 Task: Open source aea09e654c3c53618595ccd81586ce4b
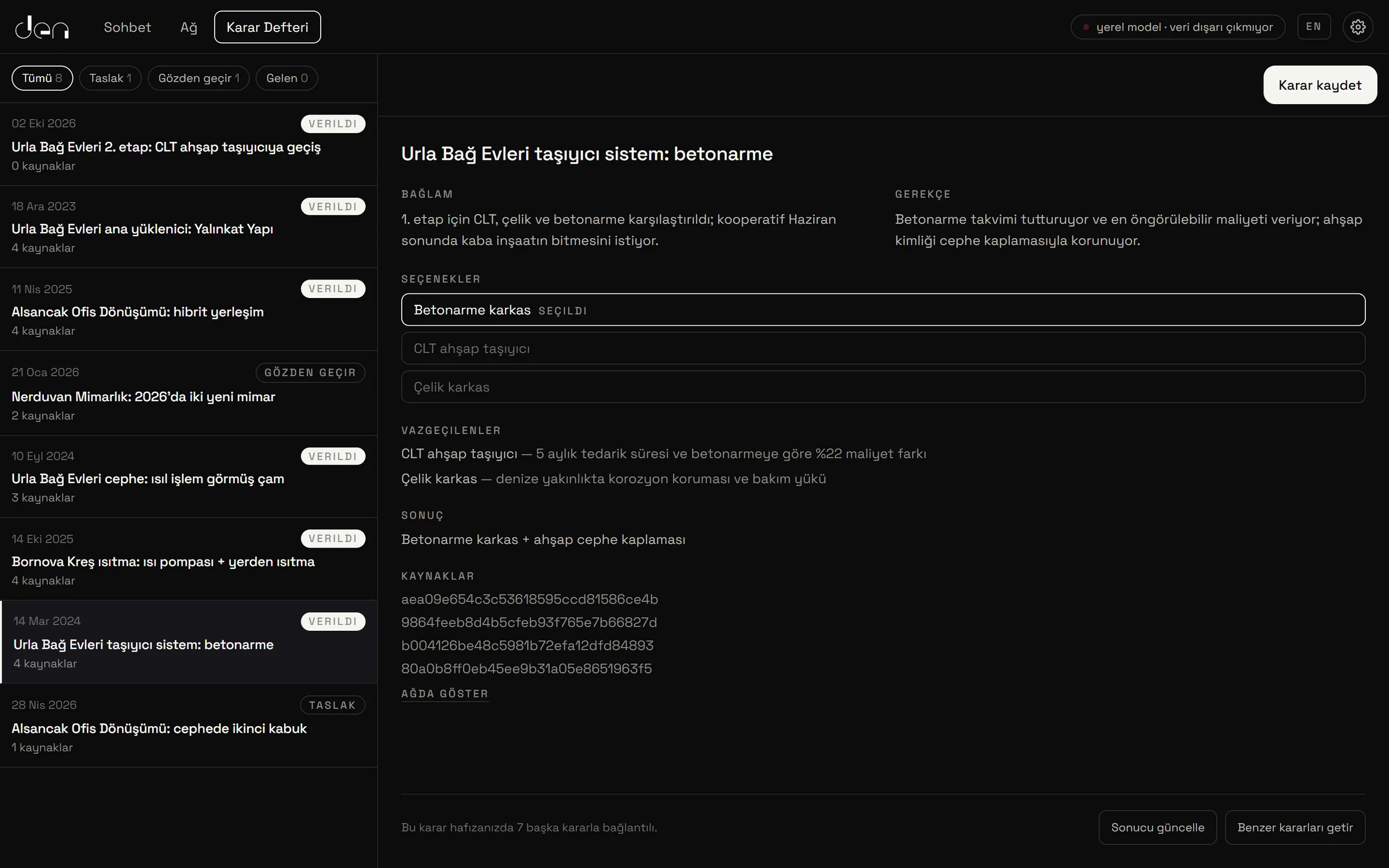530,599
